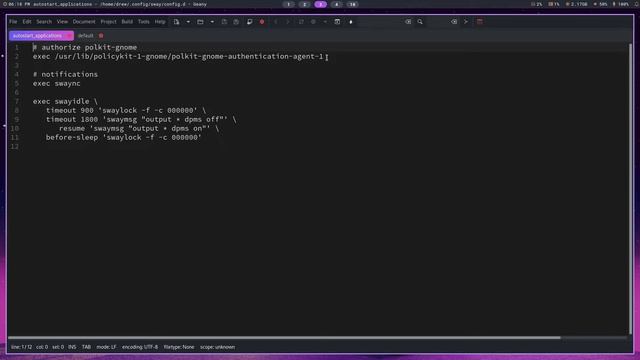Click the polkit-gnome-authentication-agent-1 exec line
This screenshot has height=360, width=640.
(x=178, y=56)
